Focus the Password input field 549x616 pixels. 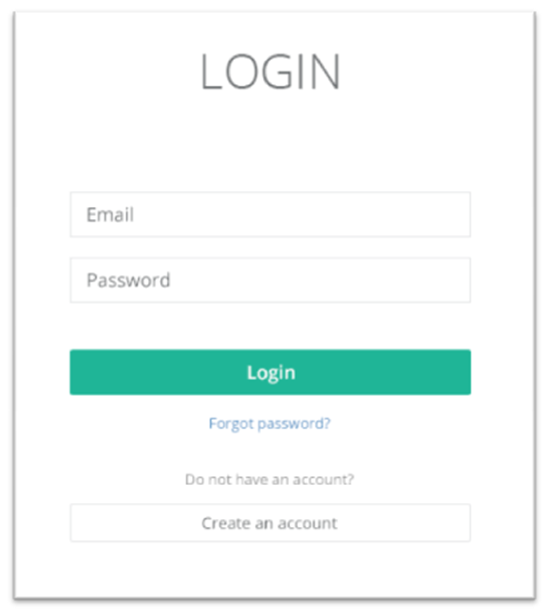pos(270,280)
